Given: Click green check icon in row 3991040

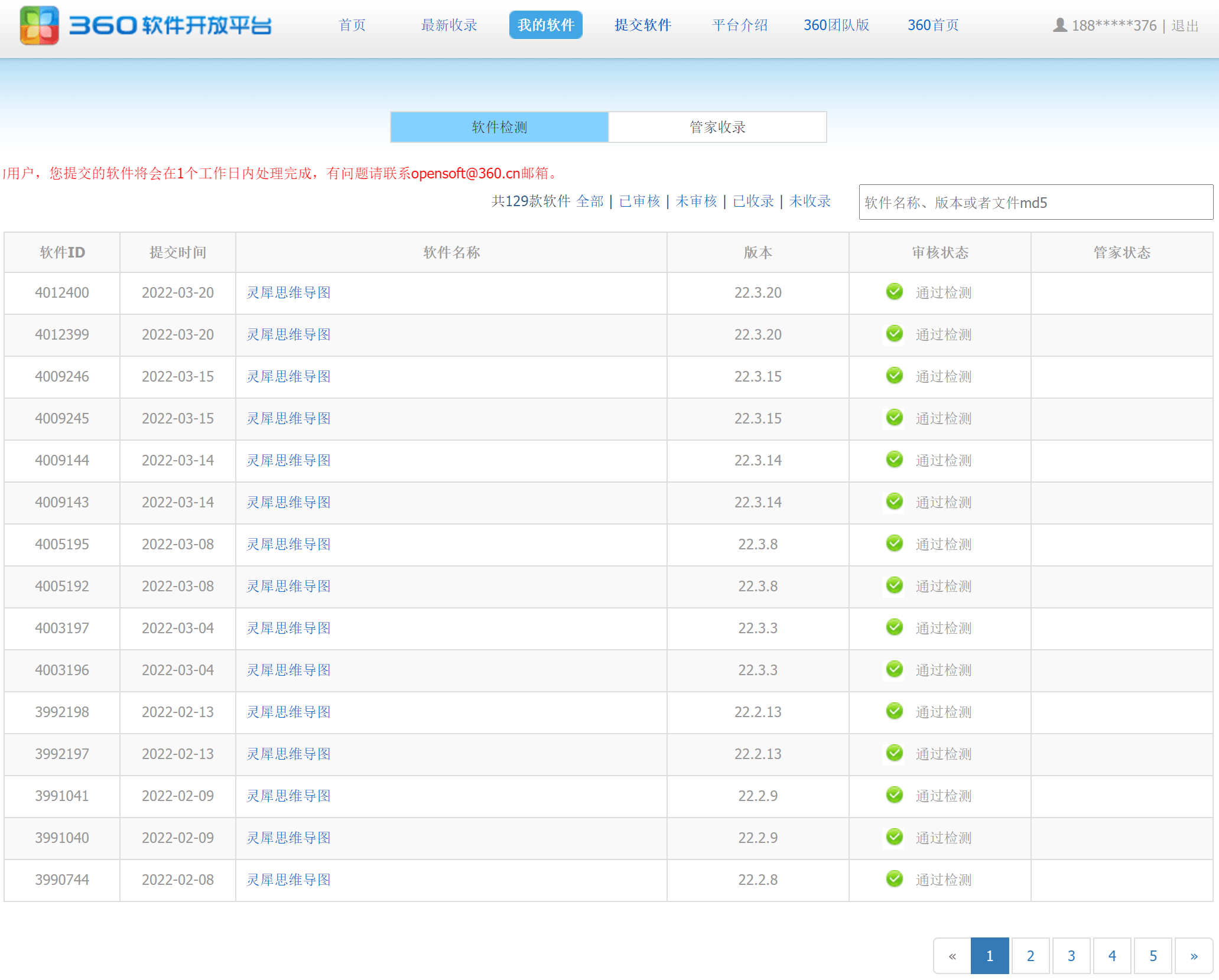Looking at the screenshot, I should tap(895, 837).
